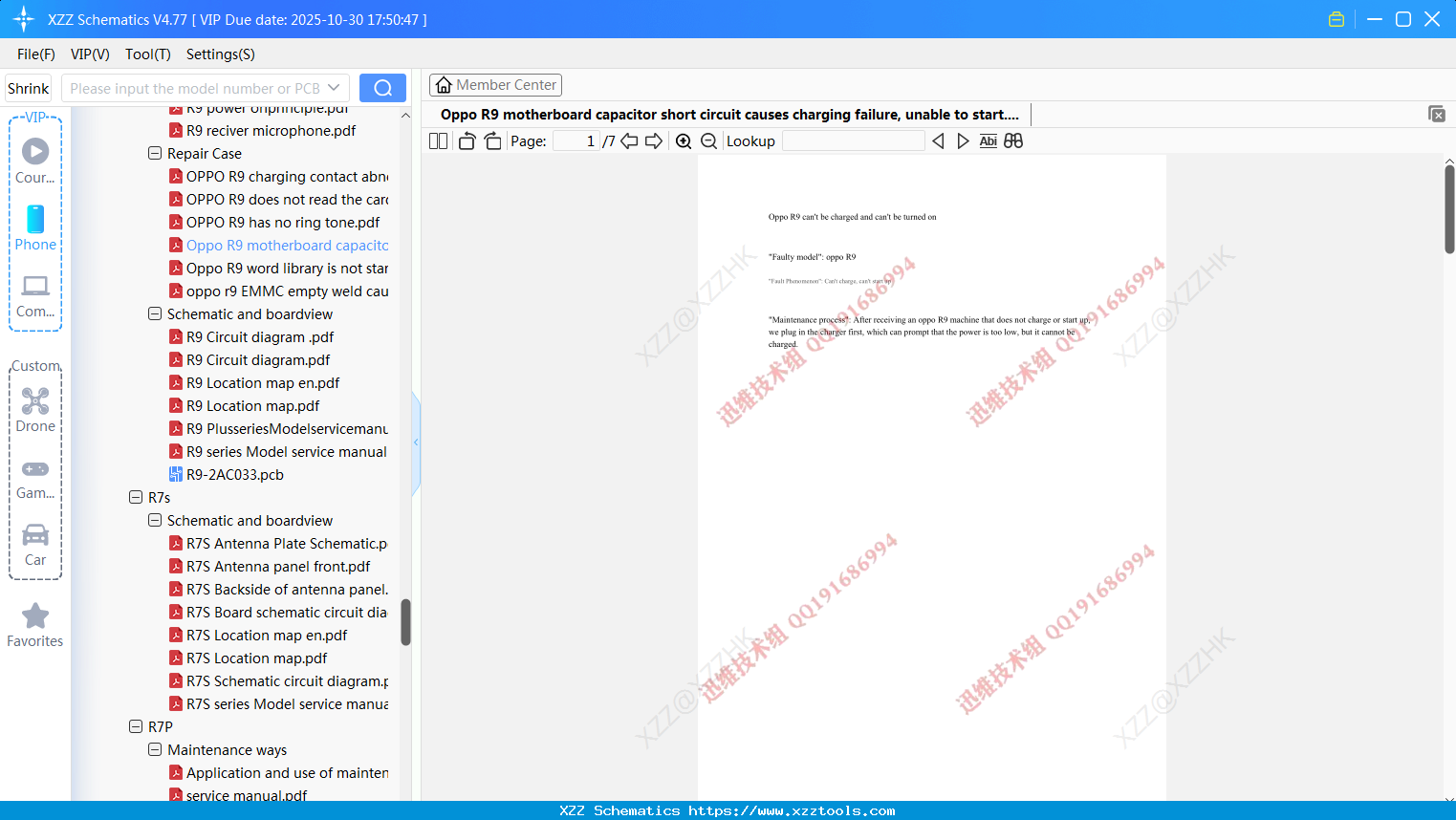Open R9 Location map en.pdf

pyautogui.click(x=263, y=382)
